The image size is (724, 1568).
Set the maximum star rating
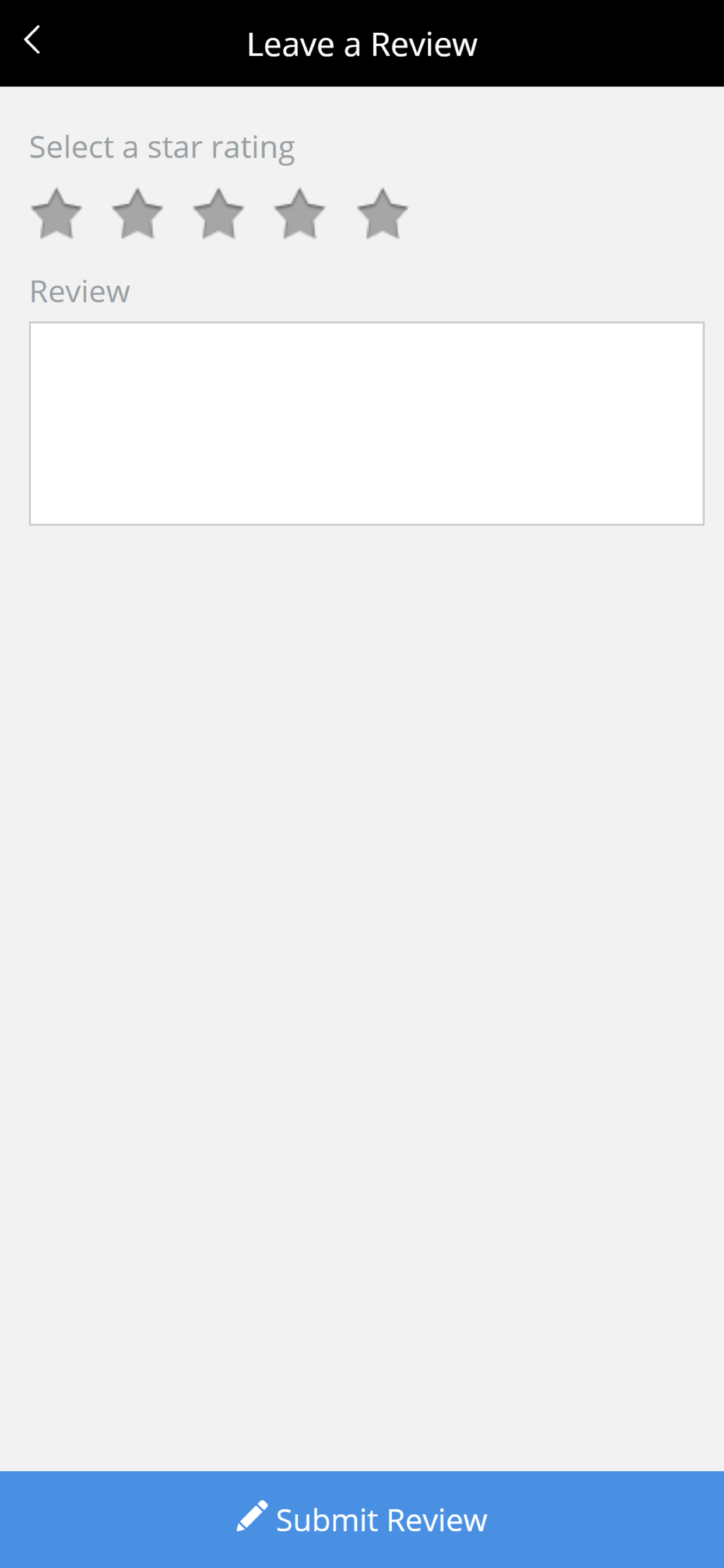pos(382,213)
